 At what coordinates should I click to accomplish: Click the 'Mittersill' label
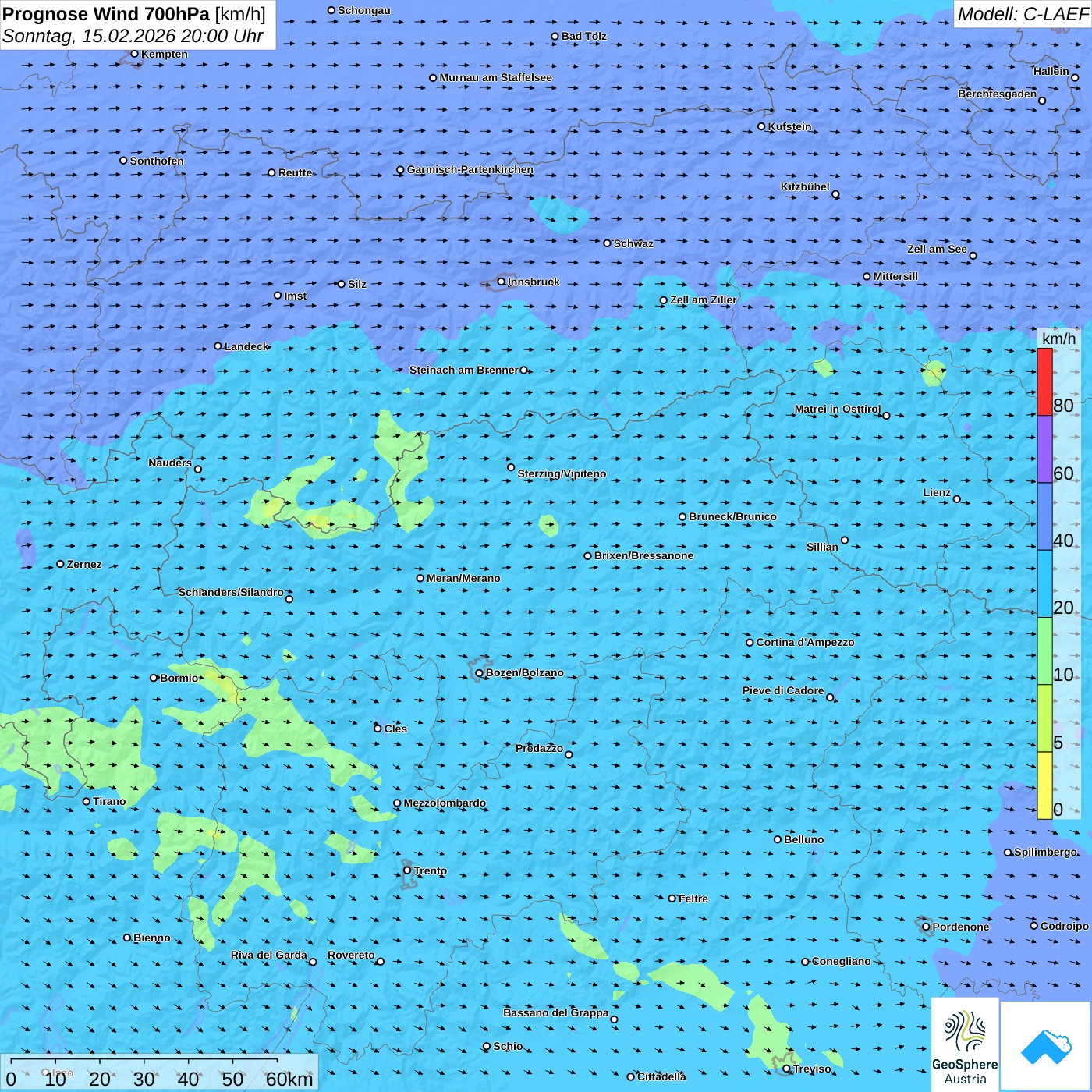click(895, 276)
